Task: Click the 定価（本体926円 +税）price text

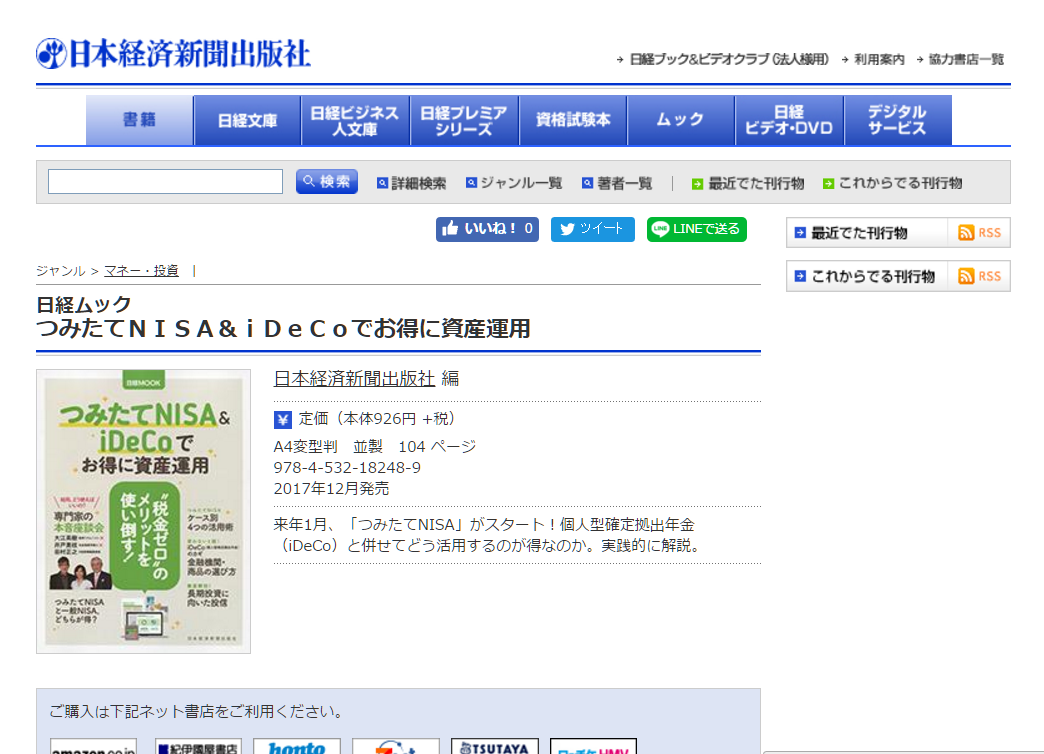Action: coord(380,418)
